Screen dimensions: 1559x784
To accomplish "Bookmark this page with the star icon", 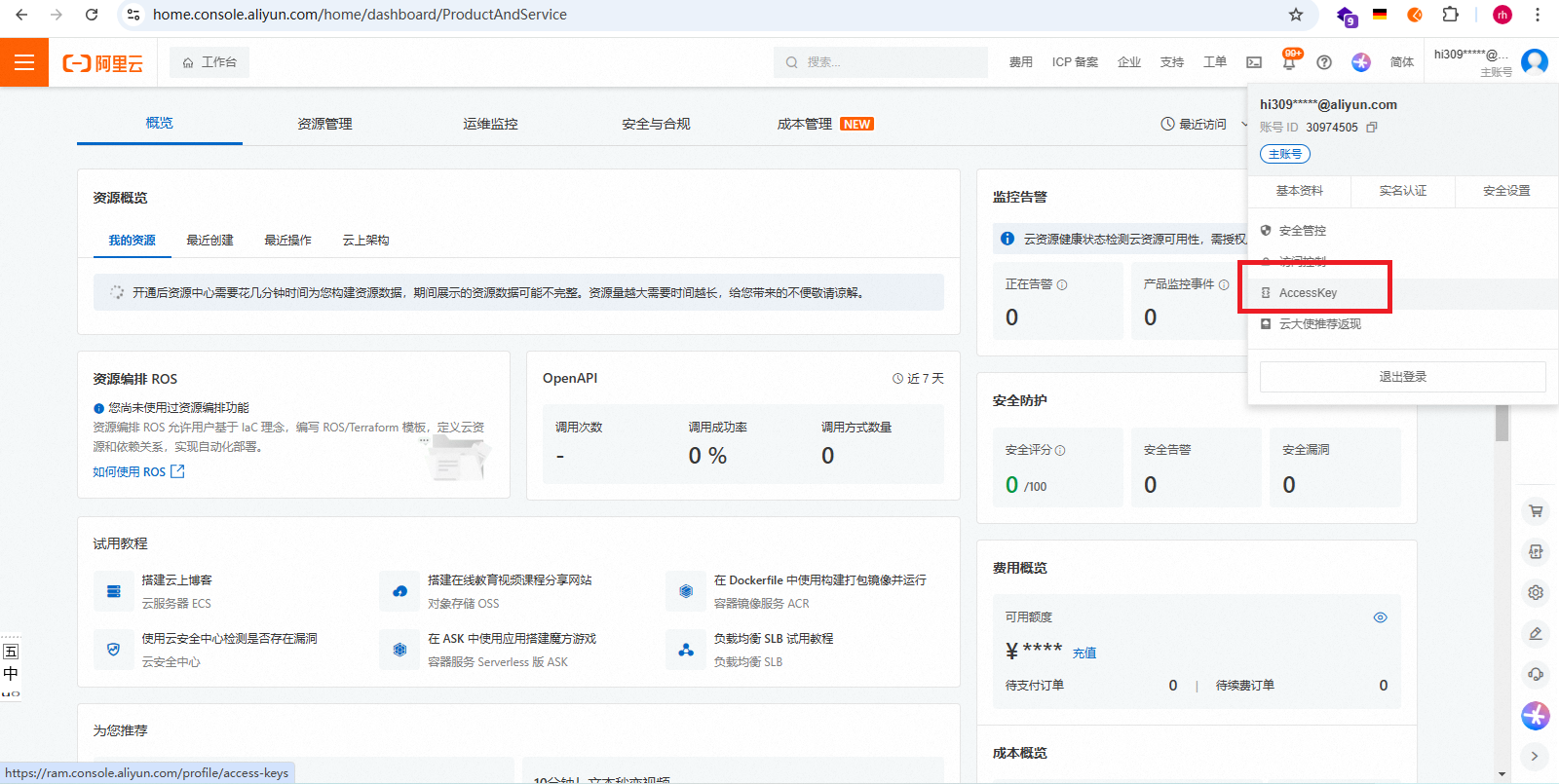I will tap(1296, 15).
